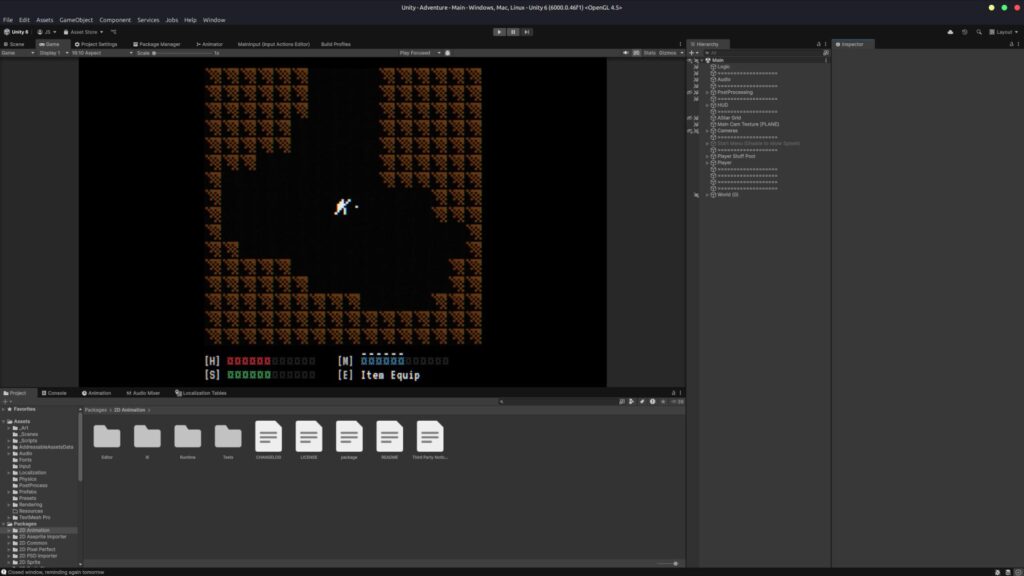Open the File menu

[x=8, y=20]
